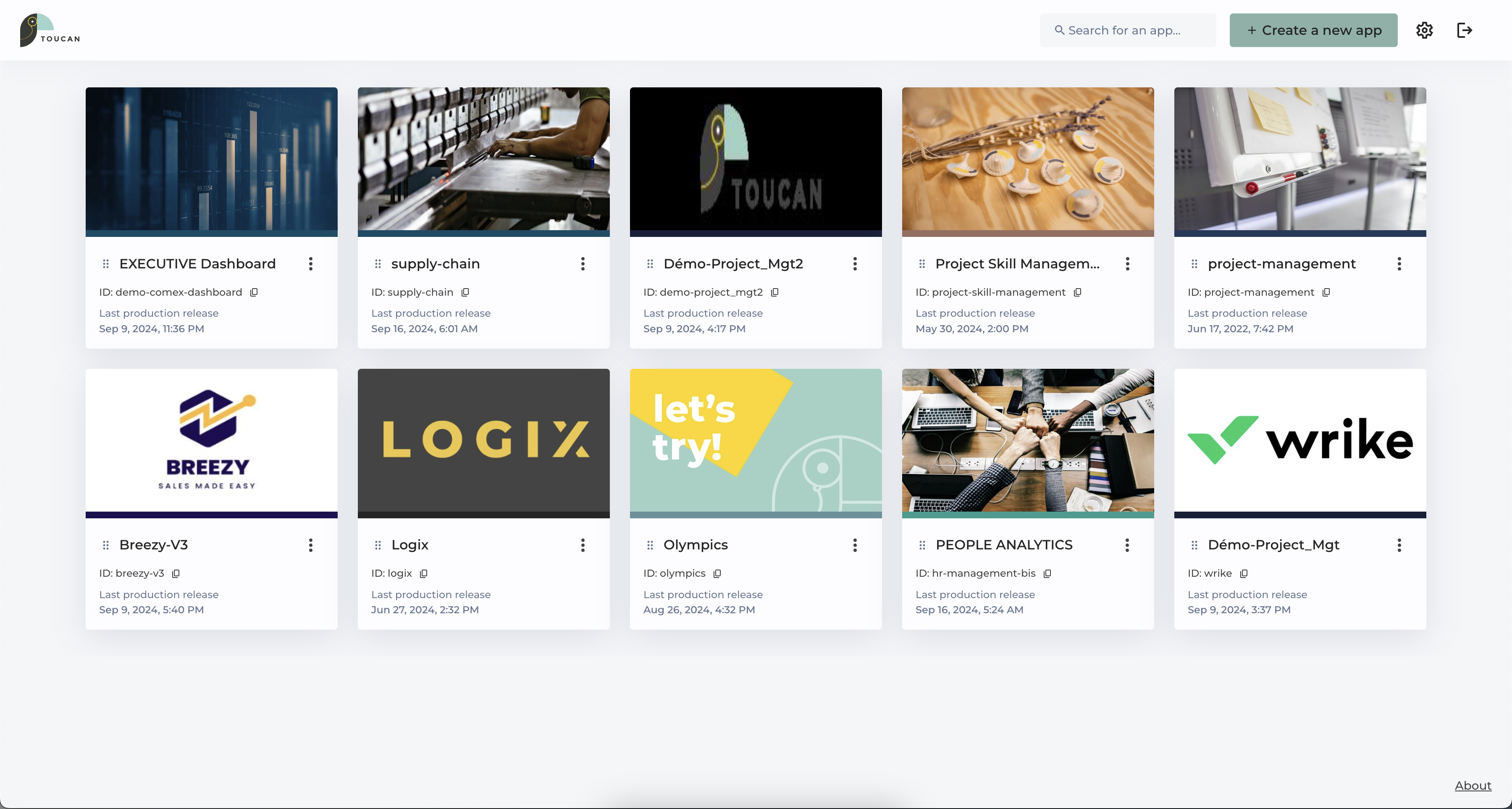Open the options menu for Logix app
Screen dimensions: 1512x809
[583, 545]
